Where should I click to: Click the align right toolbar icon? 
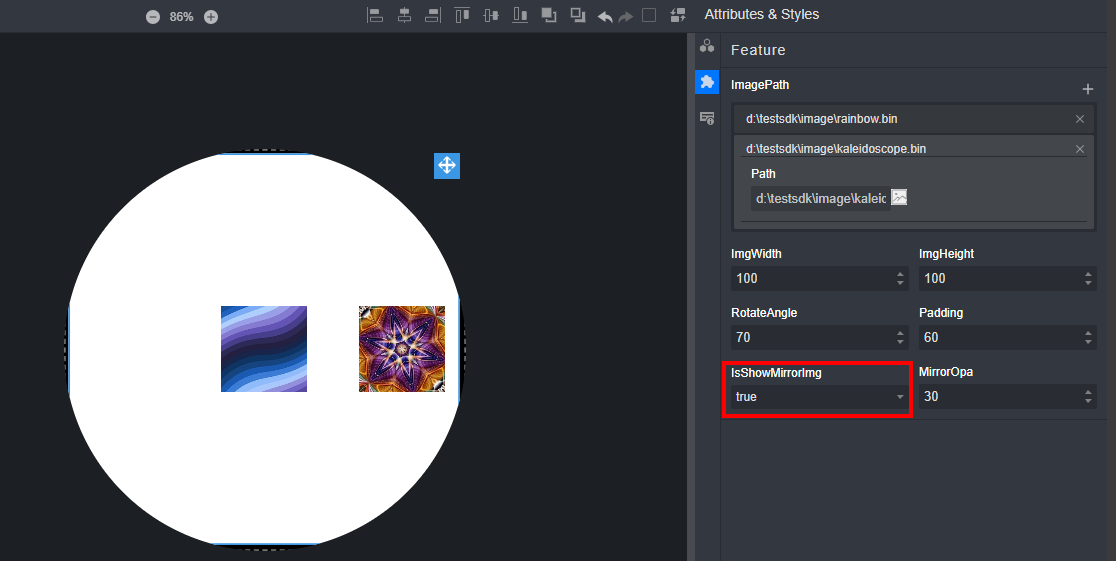tap(433, 15)
